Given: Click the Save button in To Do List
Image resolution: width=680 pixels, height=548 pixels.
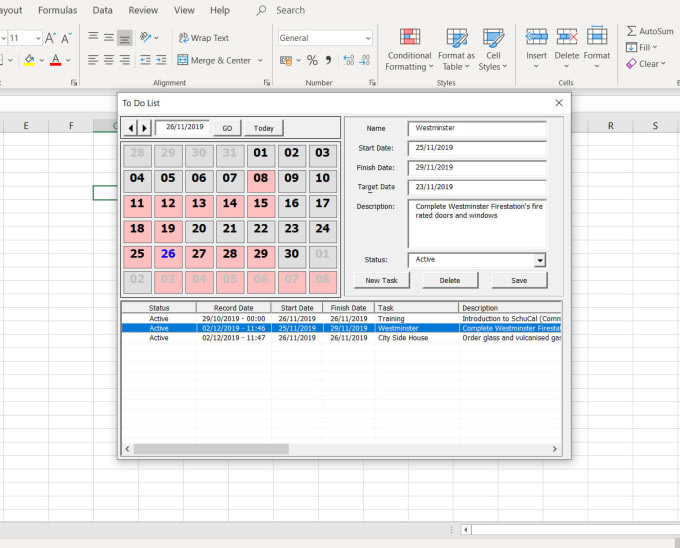Looking at the screenshot, I should click(519, 281).
